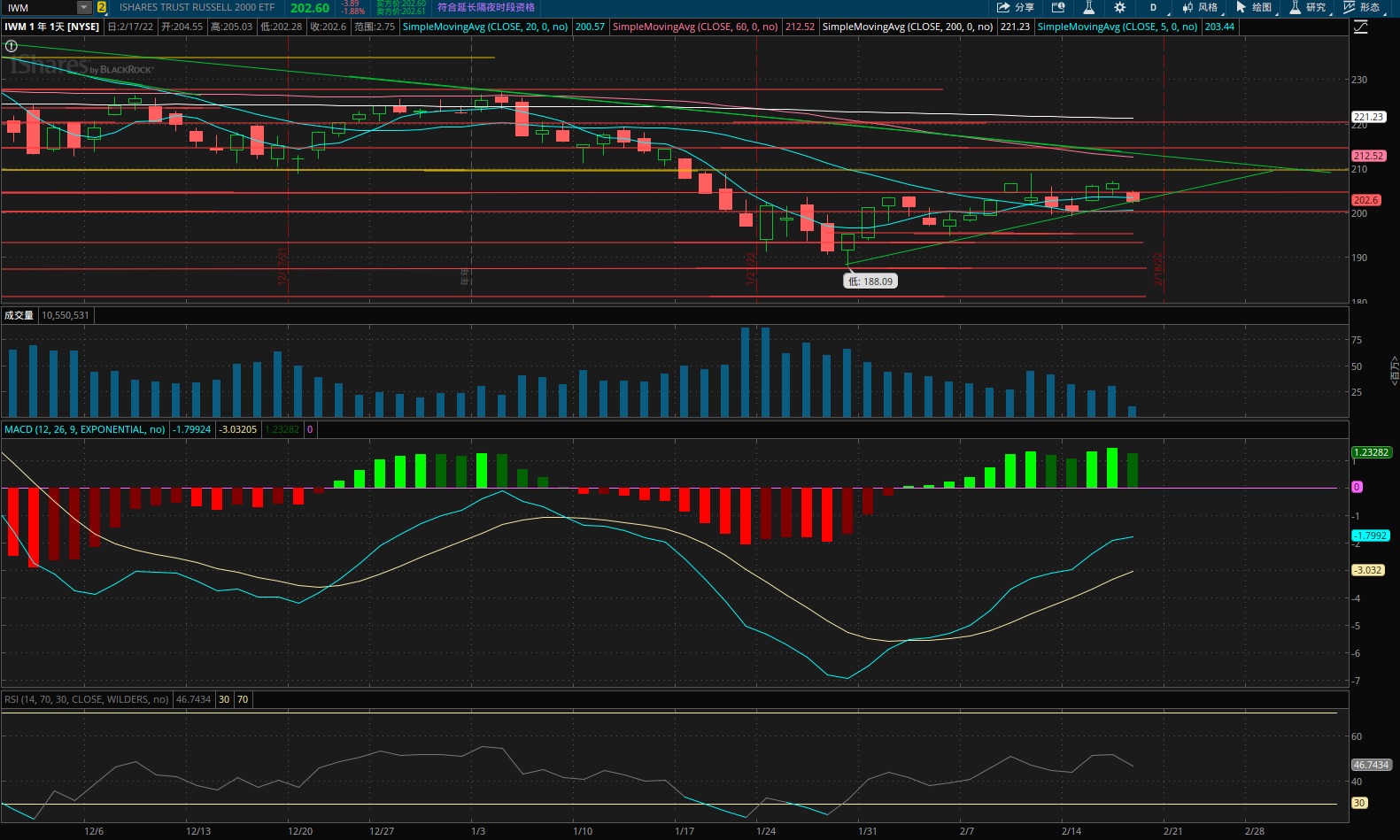This screenshot has height=840, width=1400.
Task: Click the -3.89 / -1.88% change indicator
Action: [x=352, y=7]
